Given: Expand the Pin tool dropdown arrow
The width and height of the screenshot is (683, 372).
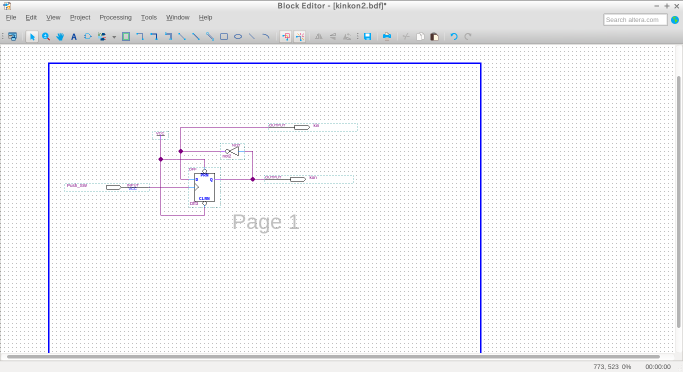Looking at the screenshot, I should pos(114,37).
